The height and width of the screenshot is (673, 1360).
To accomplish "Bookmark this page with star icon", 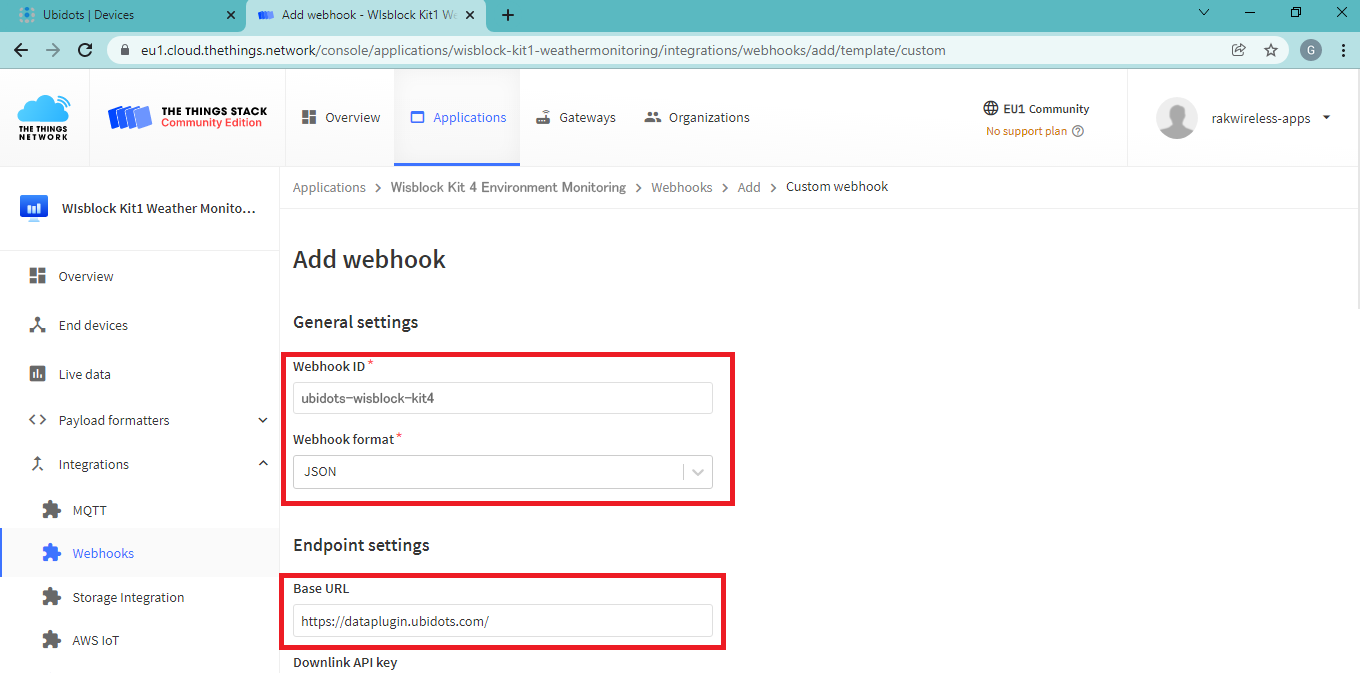I will coord(1271,50).
